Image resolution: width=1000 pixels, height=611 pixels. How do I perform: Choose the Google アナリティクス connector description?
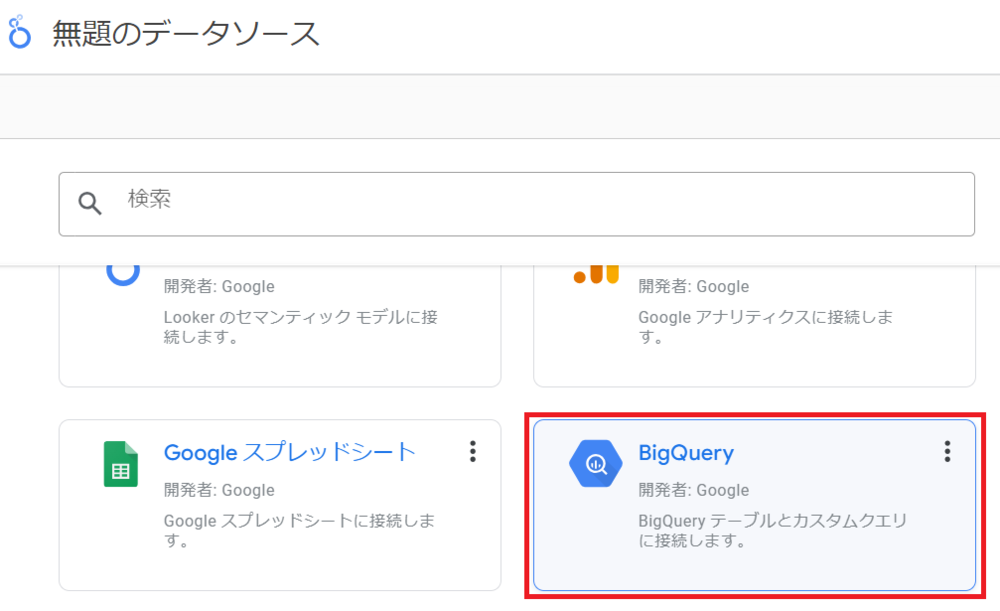pos(765,327)
